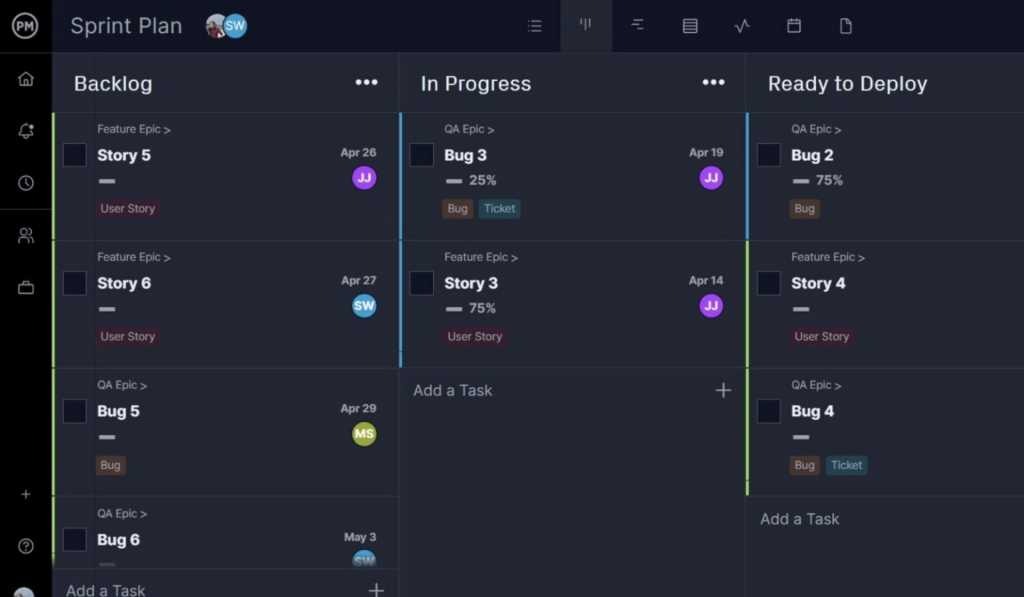Switch to the sheet table view

pos(690,26)
